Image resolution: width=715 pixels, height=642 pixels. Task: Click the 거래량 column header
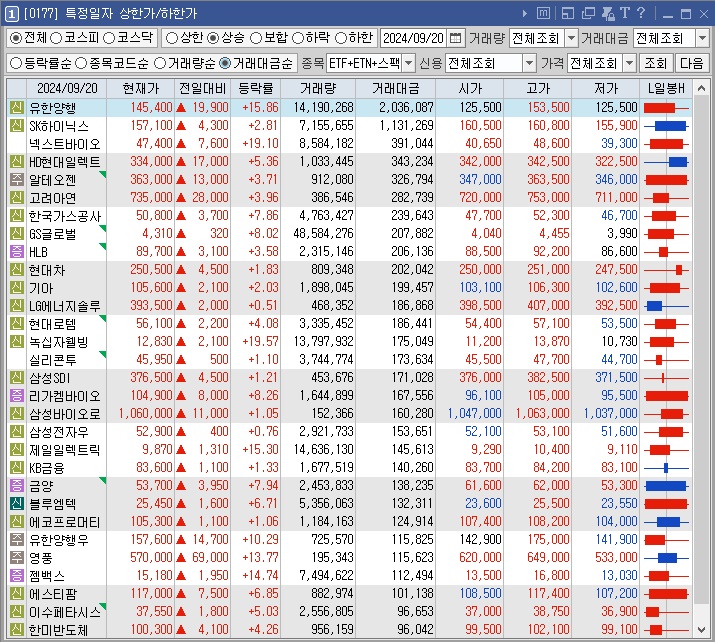(318, 88)
